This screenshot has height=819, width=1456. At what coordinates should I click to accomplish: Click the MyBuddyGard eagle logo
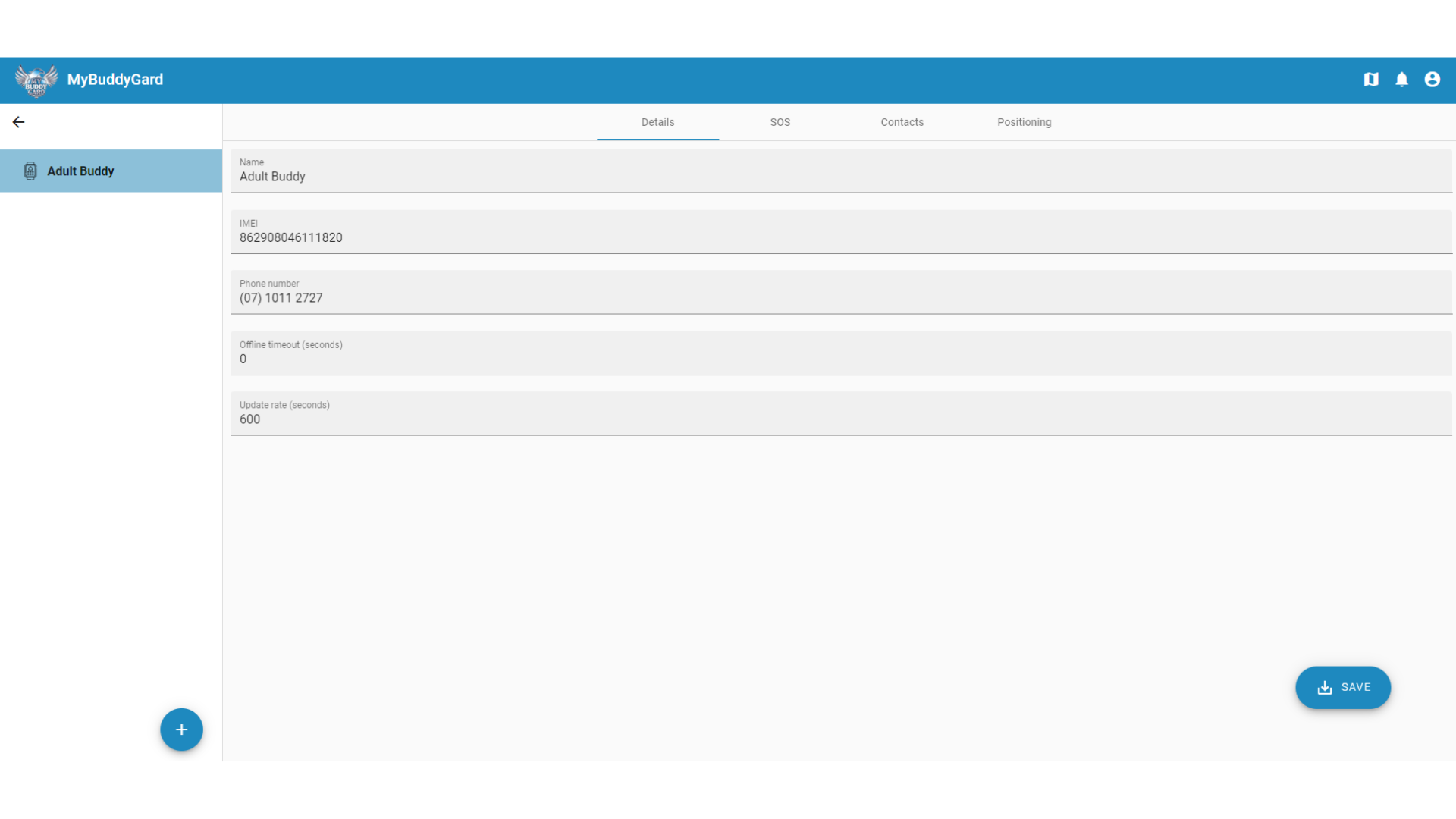[36, 80]
